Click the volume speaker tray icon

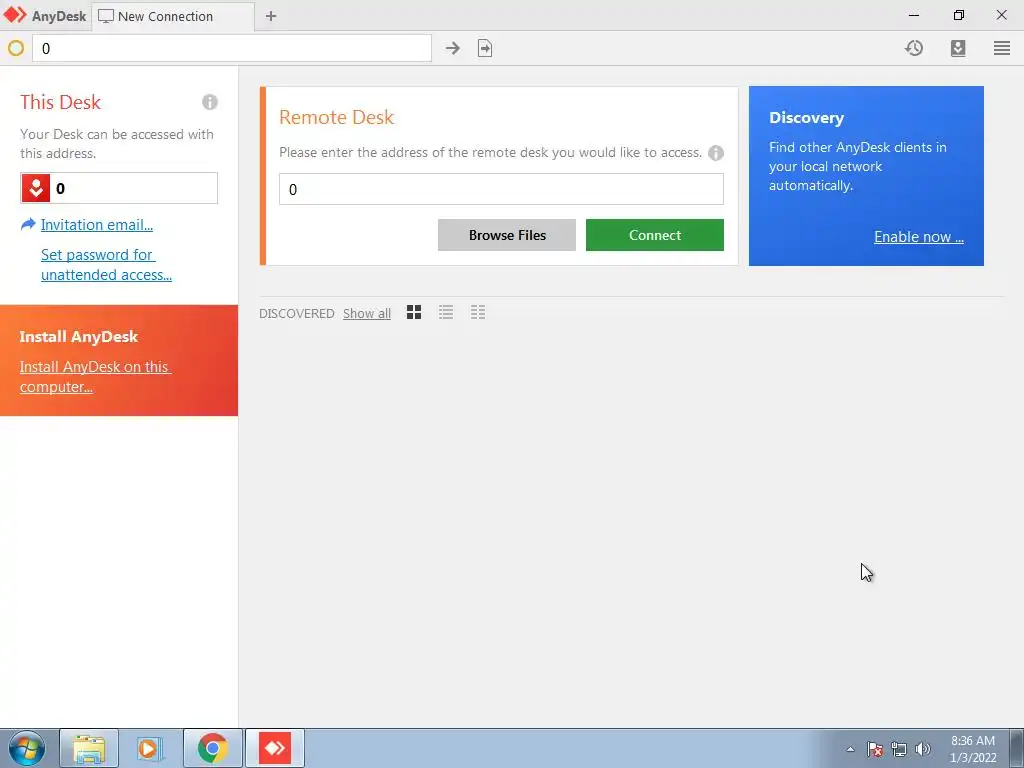click(922, 749)
